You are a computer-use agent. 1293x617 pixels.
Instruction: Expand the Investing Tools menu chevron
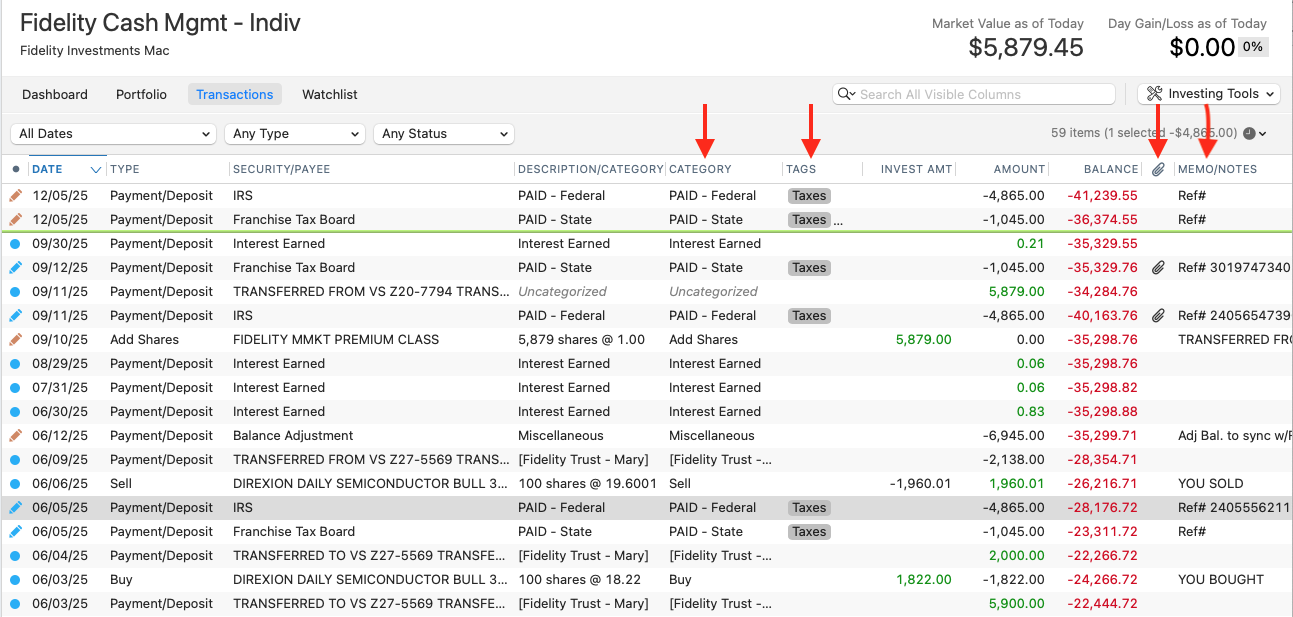tap(1270, 94)
